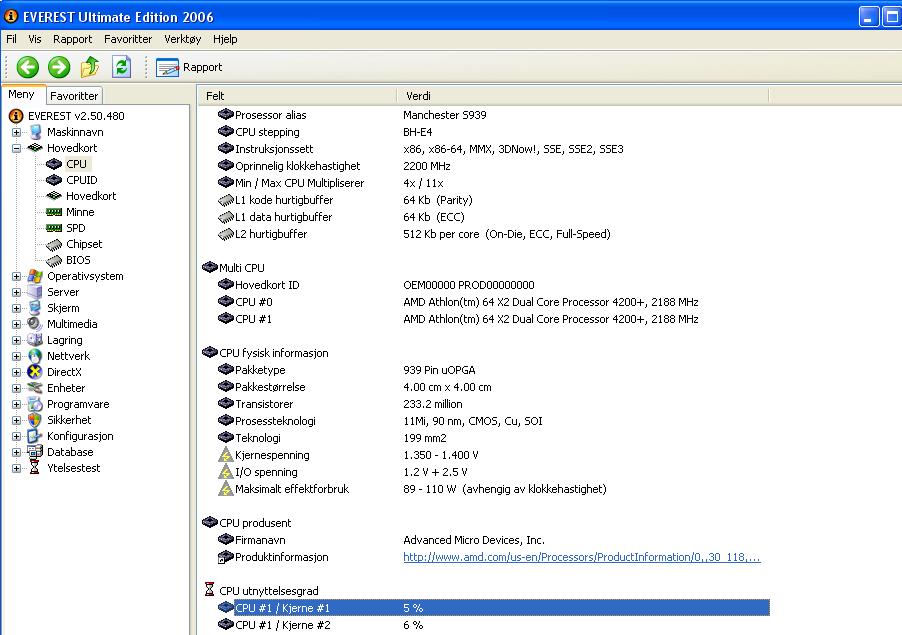Click the green Back arrow button

27,67
